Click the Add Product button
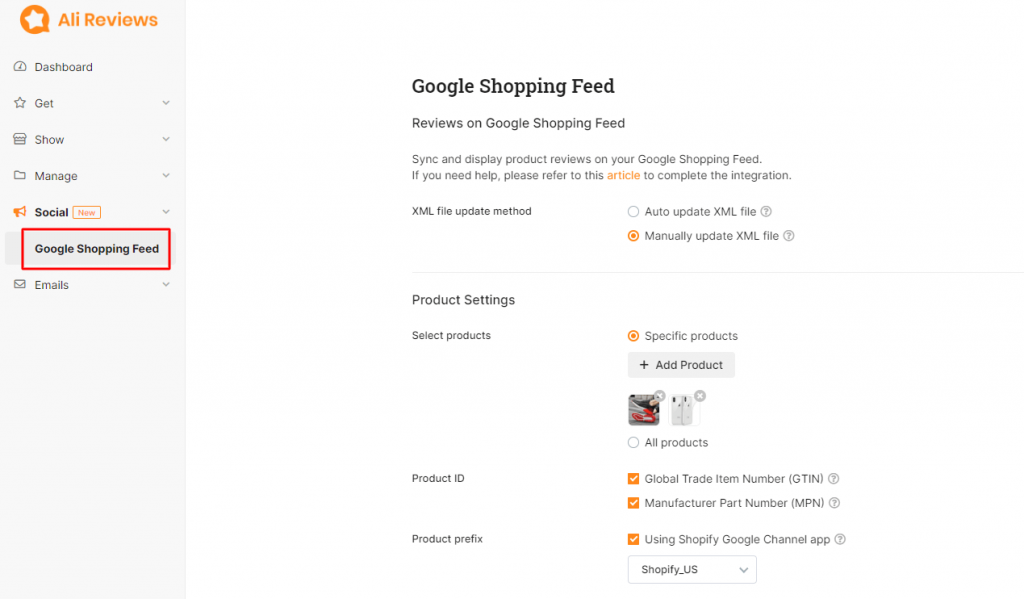Screen dimensions: 1024x599 (681, 365)
